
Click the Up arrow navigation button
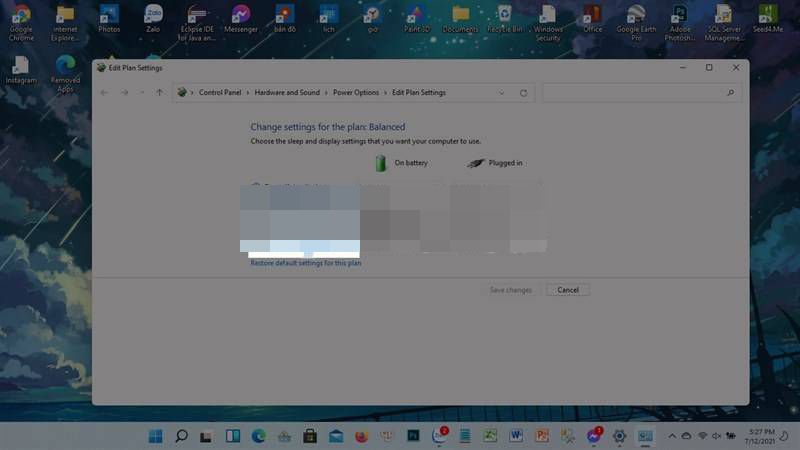[159, 93]
